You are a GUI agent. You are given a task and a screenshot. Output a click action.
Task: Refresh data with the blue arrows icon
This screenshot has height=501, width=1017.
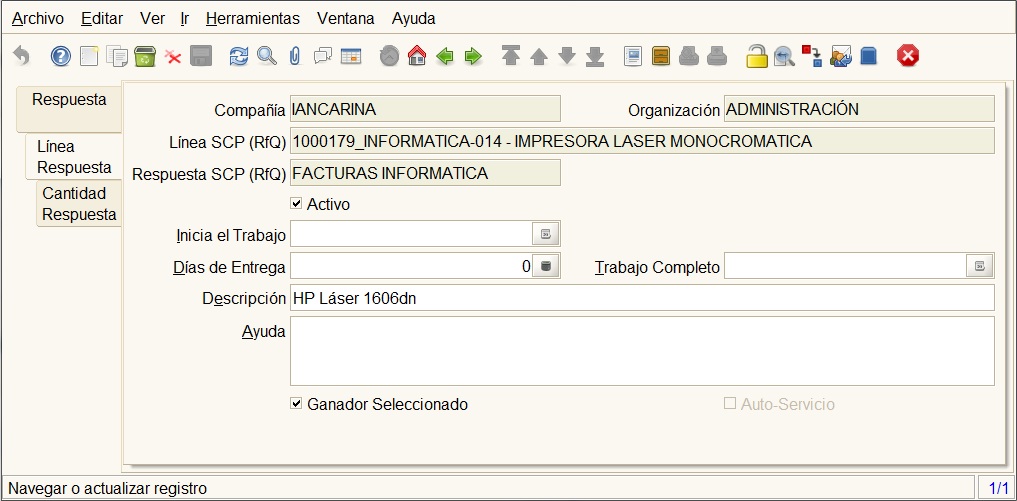pos(239,56)
